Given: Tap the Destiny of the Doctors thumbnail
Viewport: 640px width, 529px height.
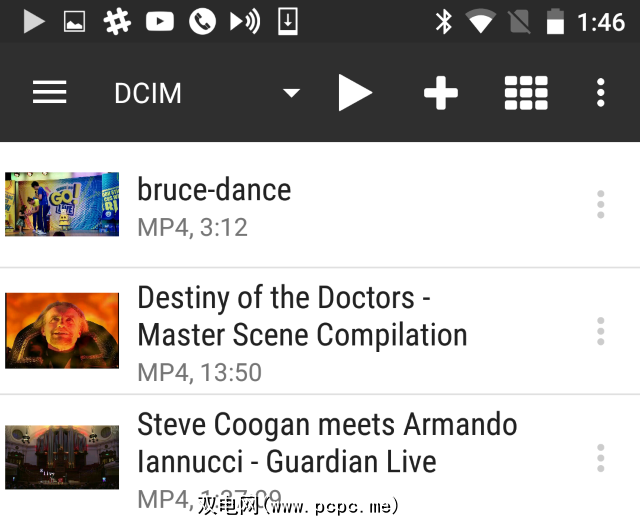Looking at the screenshot, I should [62, 331].
